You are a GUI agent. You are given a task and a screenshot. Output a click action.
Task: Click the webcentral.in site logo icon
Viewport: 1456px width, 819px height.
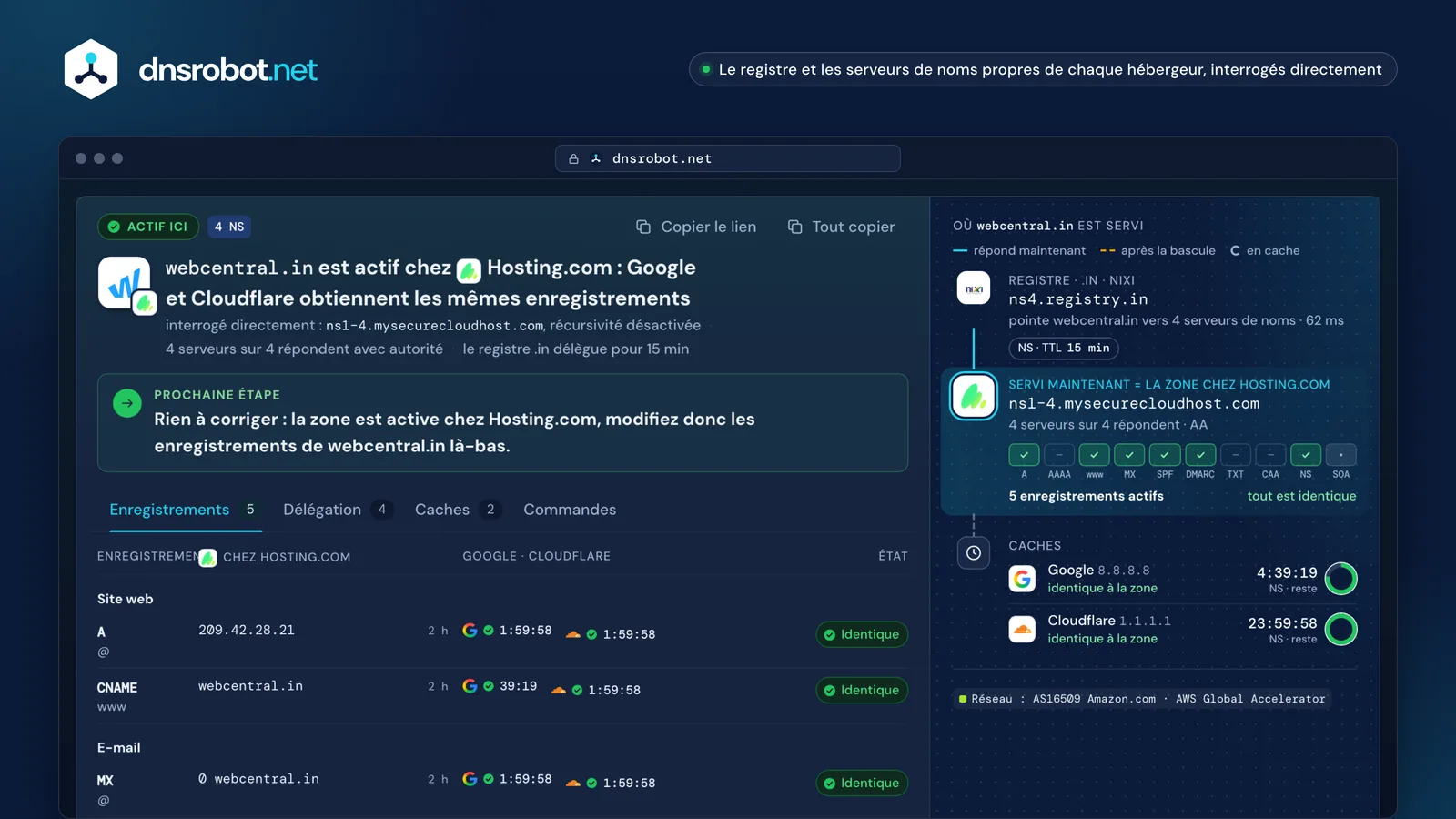(x=125, y=284)
